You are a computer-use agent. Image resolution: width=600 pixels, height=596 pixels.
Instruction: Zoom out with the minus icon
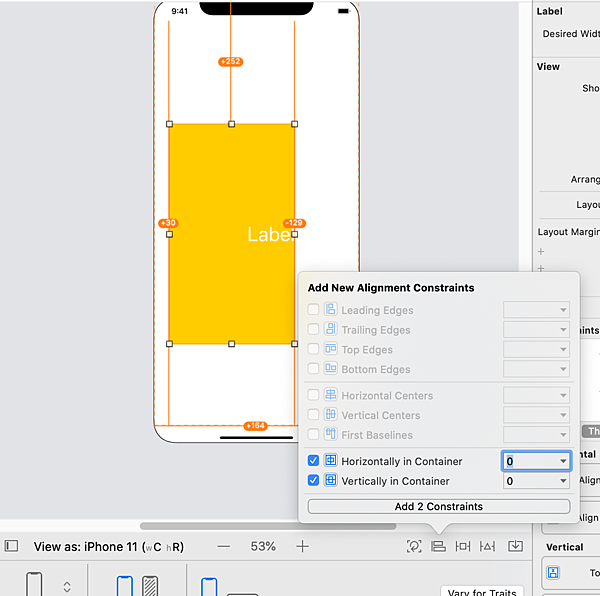(224, 546)
